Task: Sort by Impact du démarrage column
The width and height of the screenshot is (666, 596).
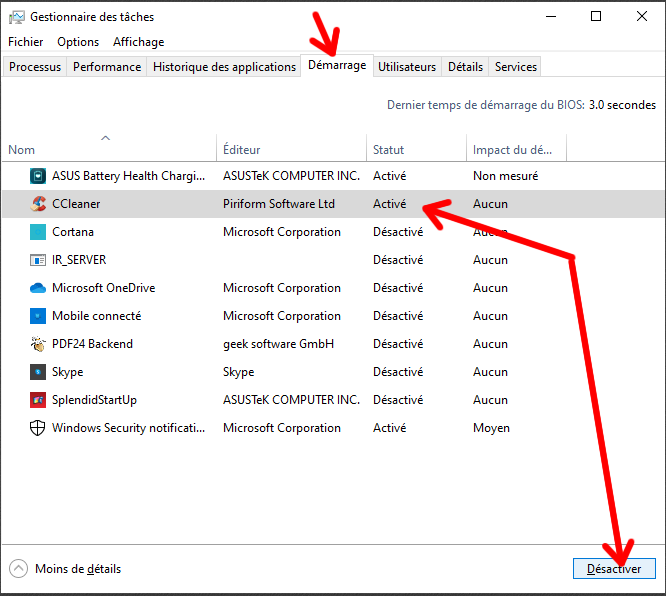Action: [x=512, y=150]
